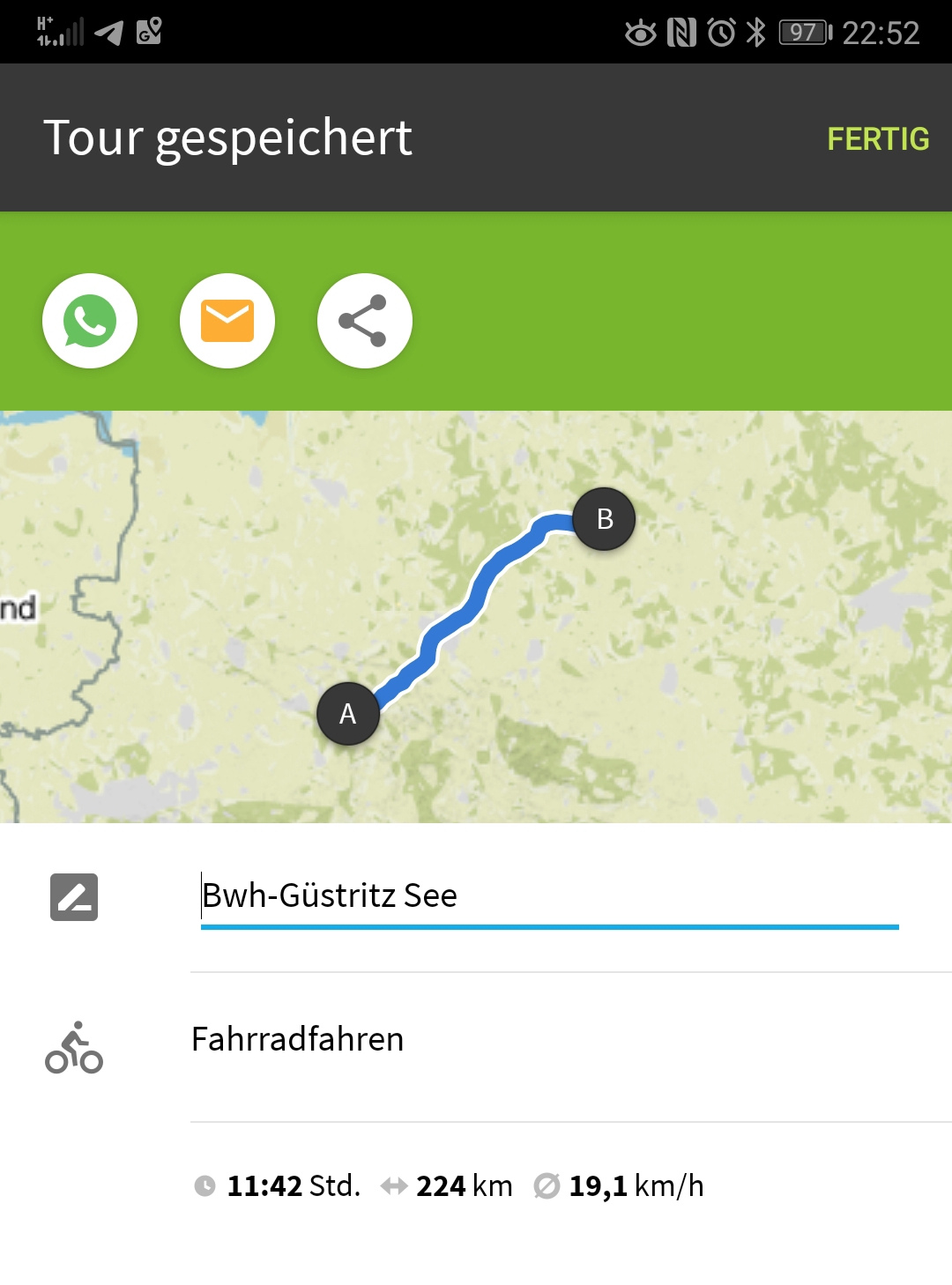The image size is (952, 1285).
Task: Share tour via WhatsApp icon
Action: coord(90,321)
